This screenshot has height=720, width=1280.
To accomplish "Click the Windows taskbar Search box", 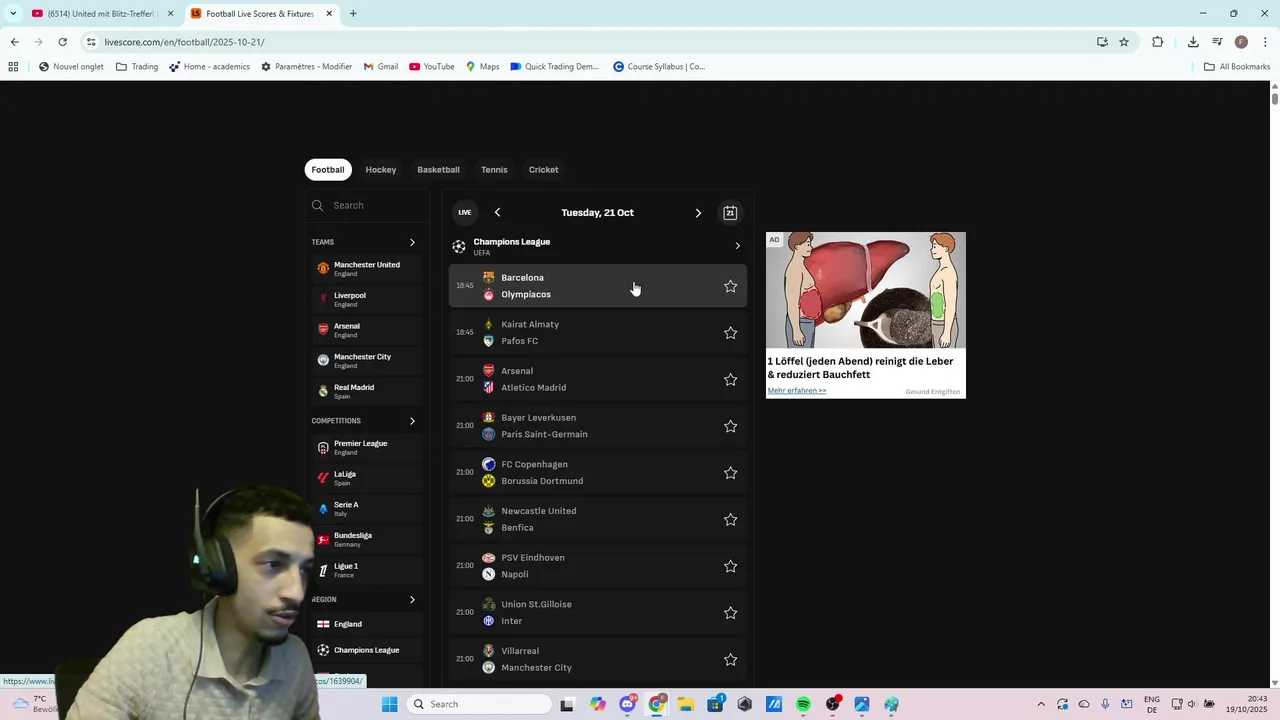I will pos(481,704).
